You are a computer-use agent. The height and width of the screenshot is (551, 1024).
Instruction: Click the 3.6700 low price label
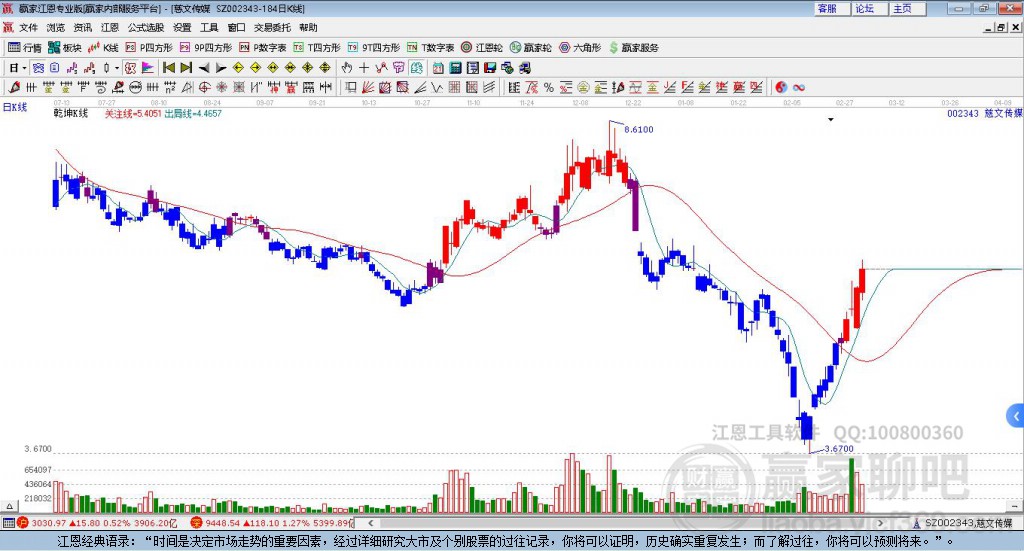click(x=839, y=449)
